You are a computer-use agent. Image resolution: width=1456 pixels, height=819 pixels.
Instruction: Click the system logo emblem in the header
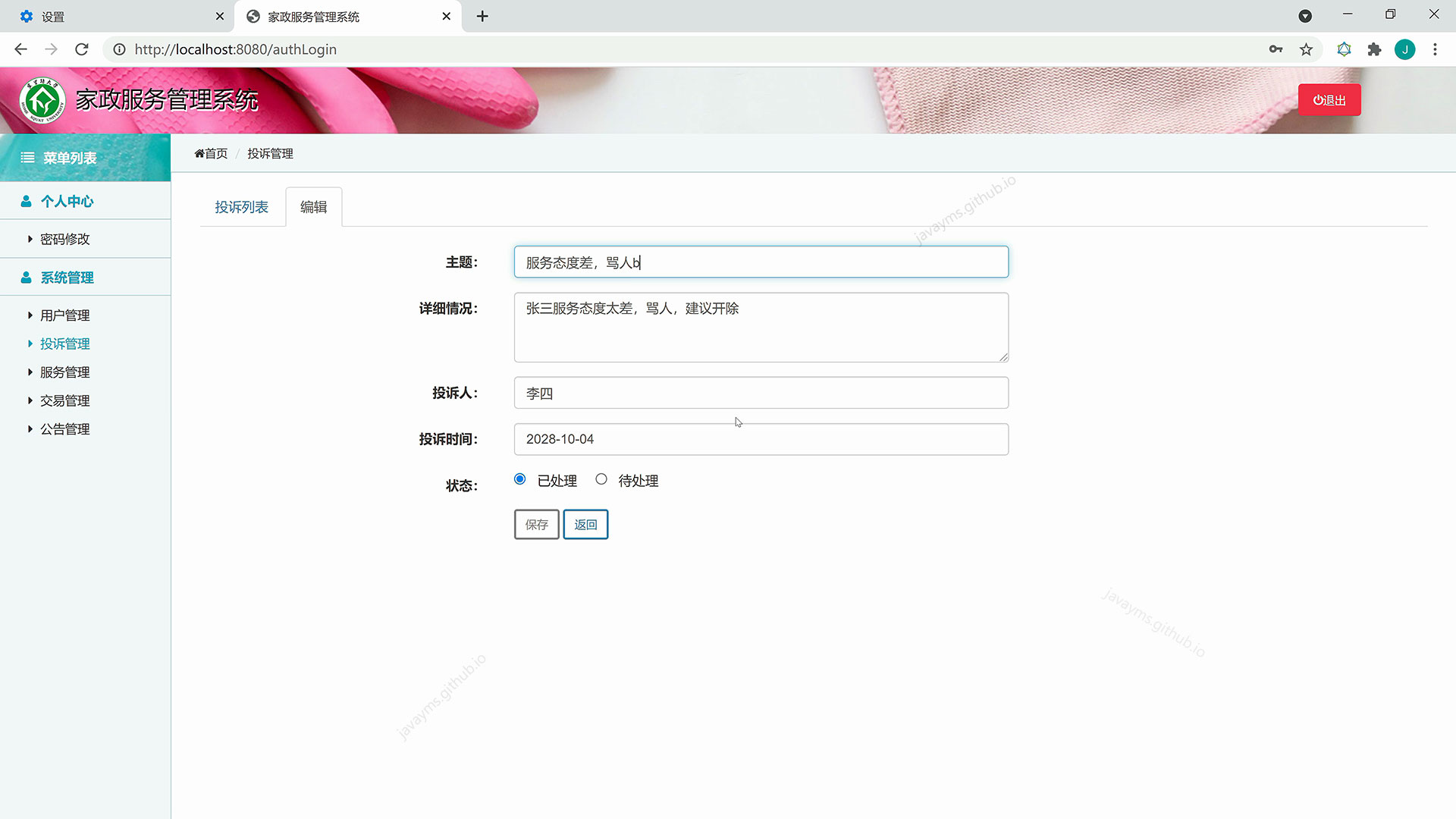pyautogui.click(x=42, y=100)
